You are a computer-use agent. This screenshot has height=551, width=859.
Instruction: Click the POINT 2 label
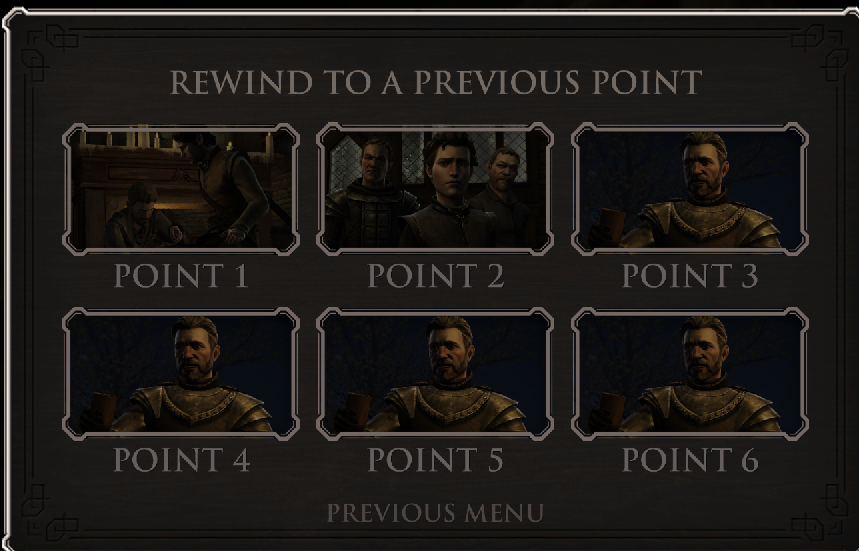coord(436,276)
